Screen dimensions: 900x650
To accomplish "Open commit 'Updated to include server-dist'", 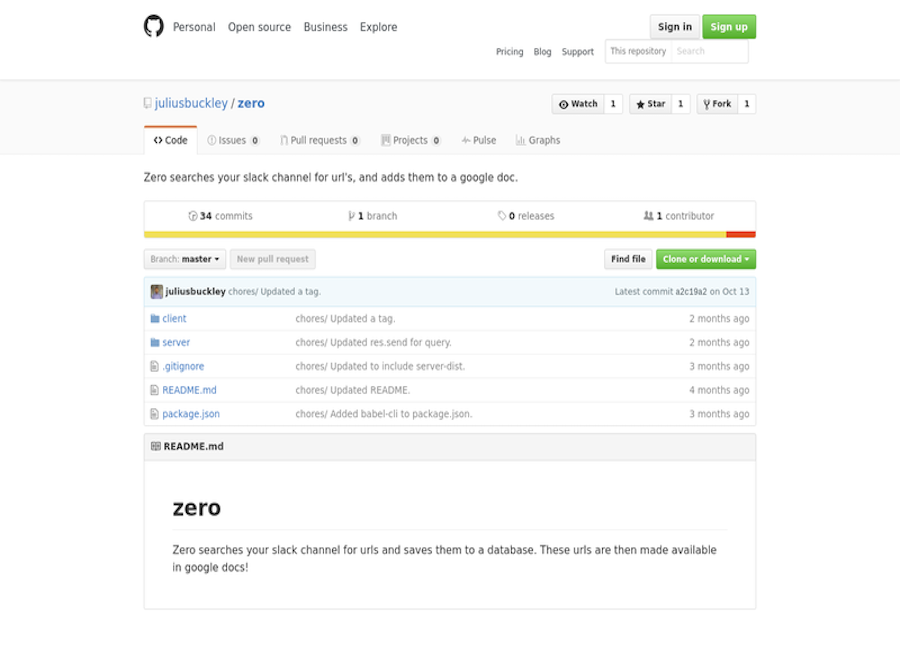I will tap(381, 366).
